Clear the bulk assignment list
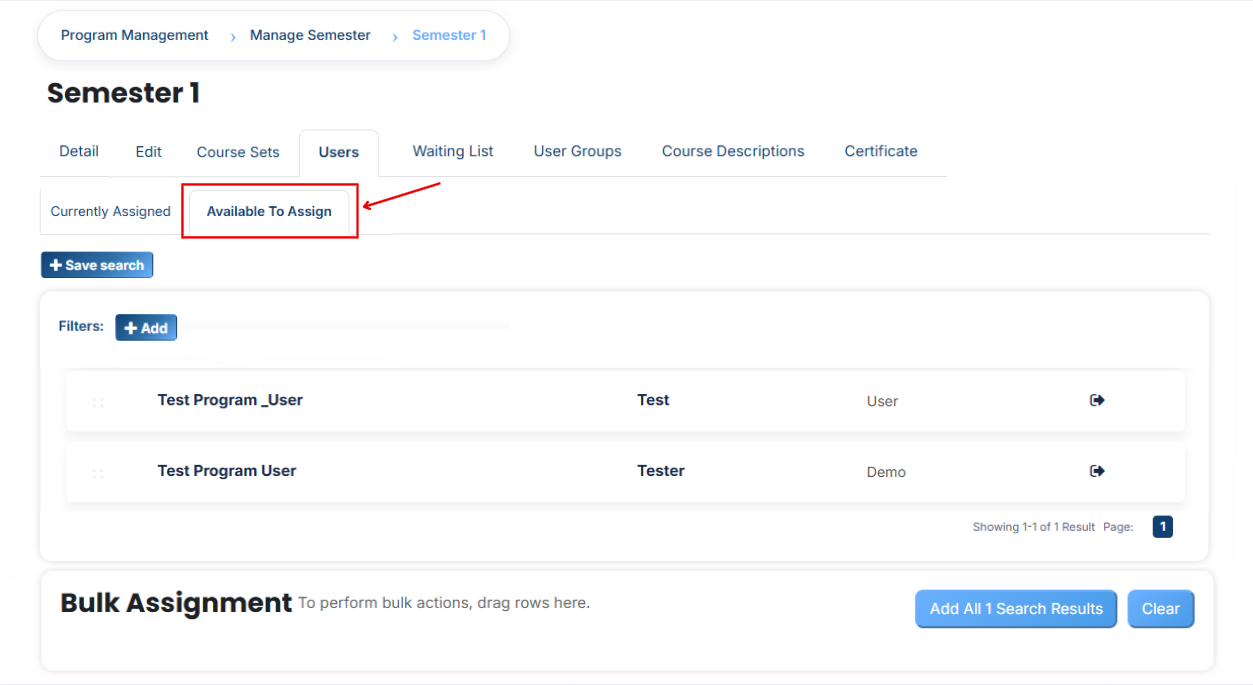The image size is (1253, 685). click(1161, 608)
